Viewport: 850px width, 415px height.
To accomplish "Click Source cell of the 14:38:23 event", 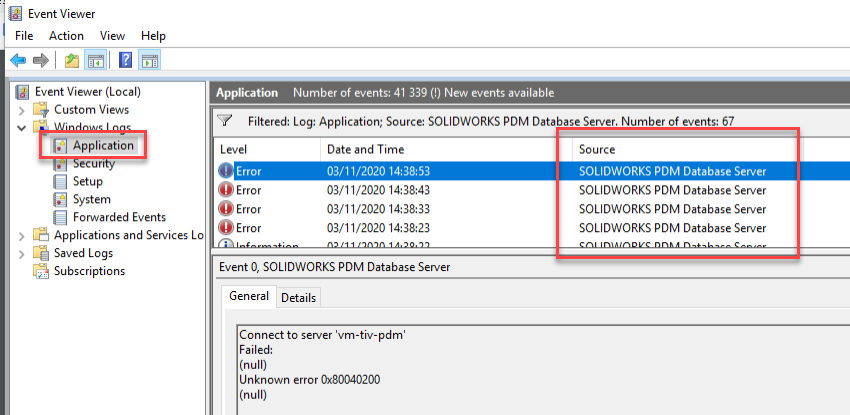I will coord(672,228).
